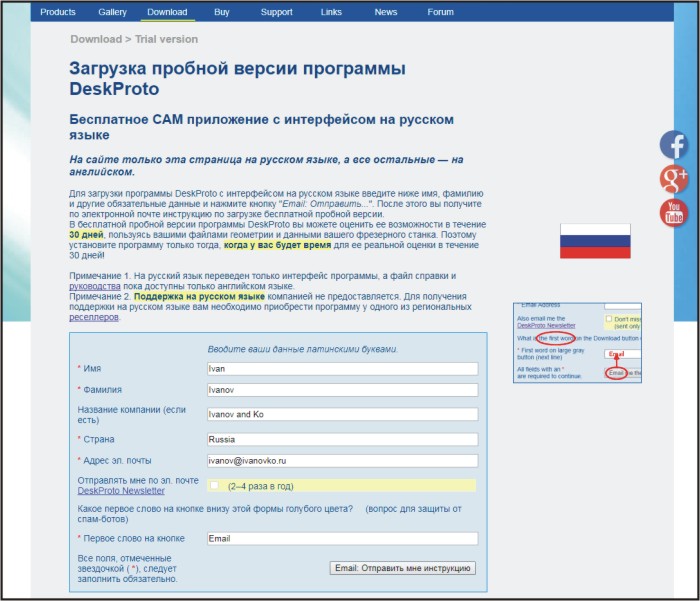Follow the 'реселлеров' link
This screenshot has width=700, height=601.
tap(94, 317)
